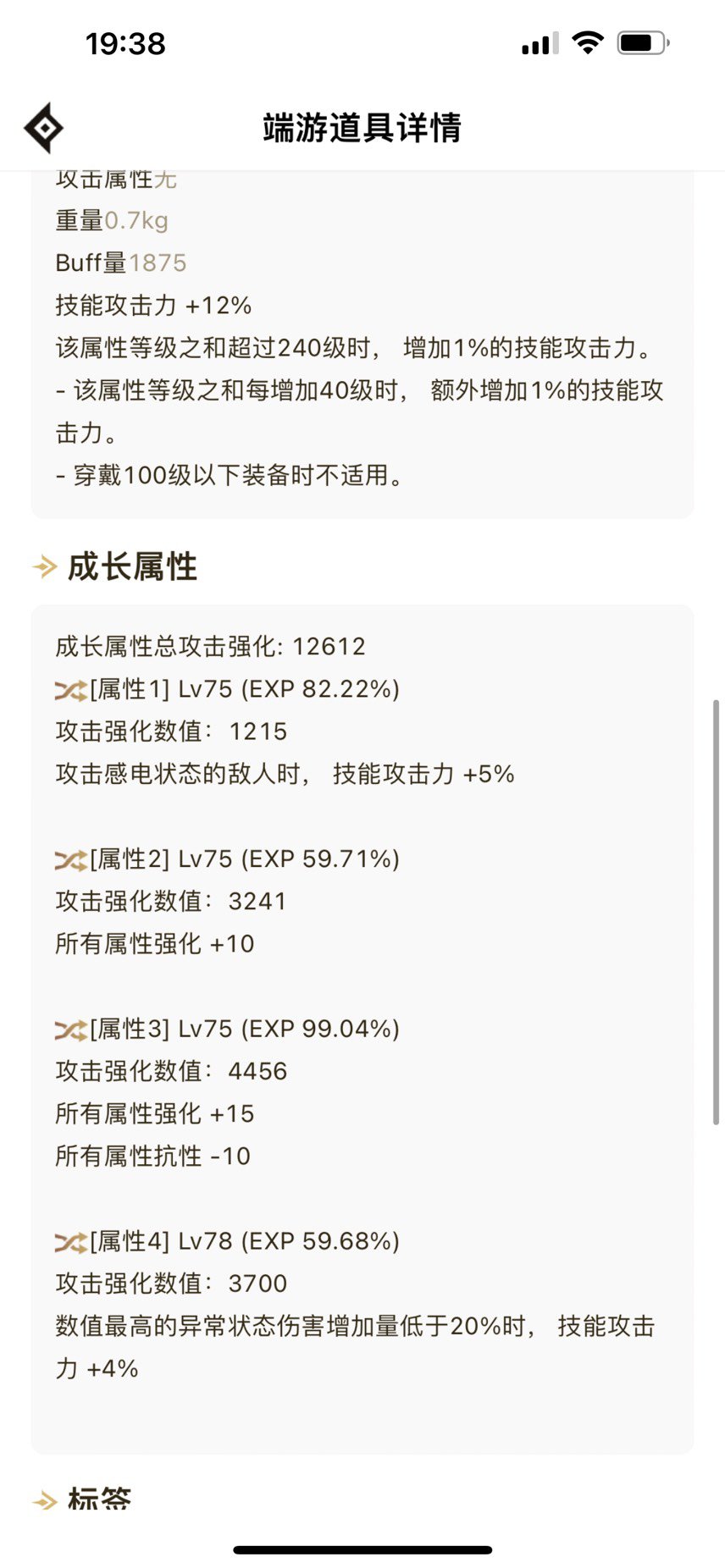Tap the arrow icon beside 成长属性 heading
The width and height of the screenshot is (725, 1568).
(x=45, y=566)
